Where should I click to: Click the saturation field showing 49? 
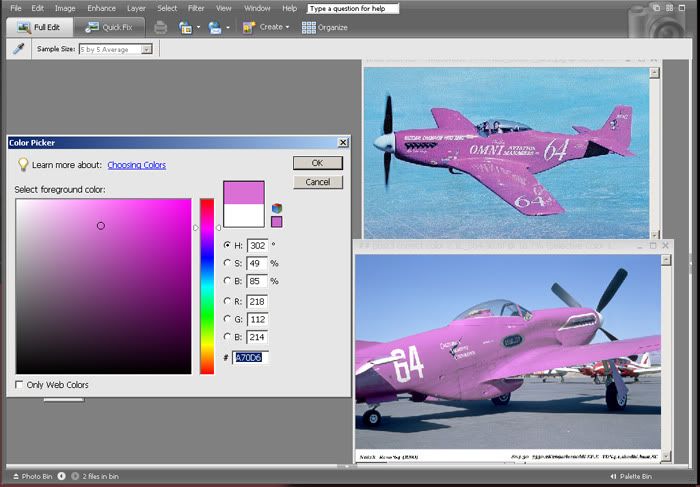257,263
